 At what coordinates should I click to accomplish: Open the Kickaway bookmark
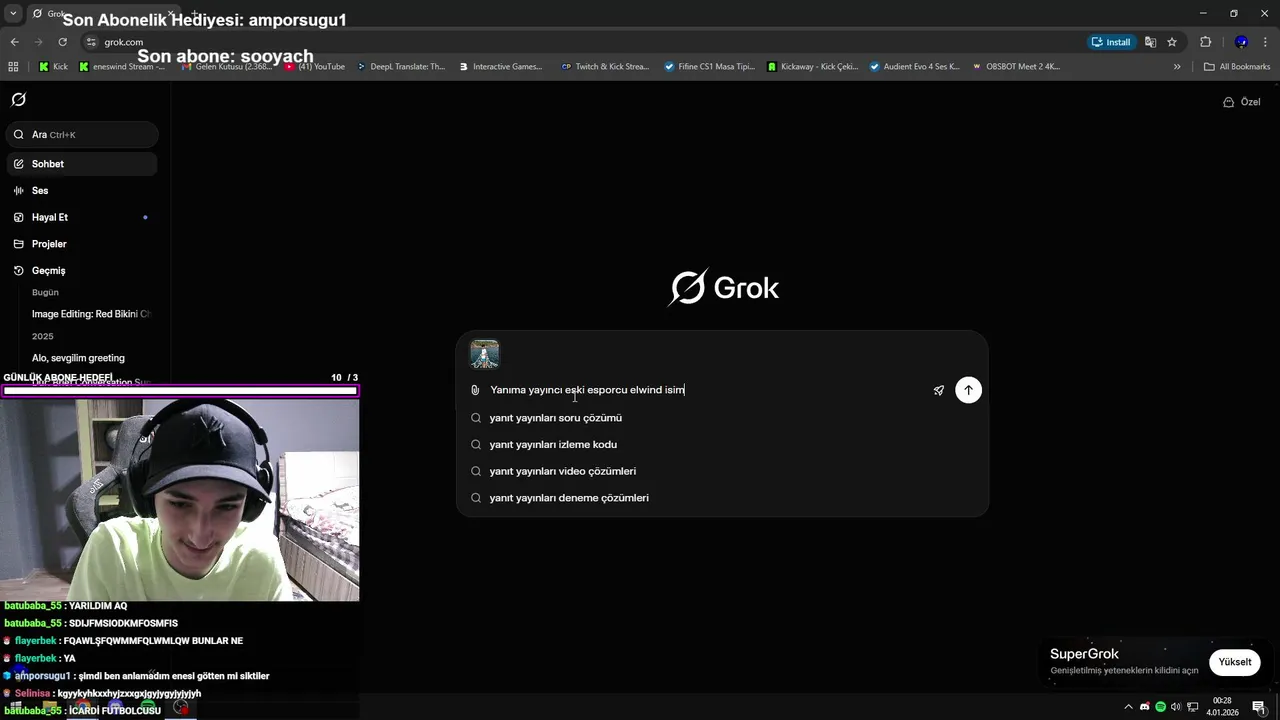coord(813,67)
